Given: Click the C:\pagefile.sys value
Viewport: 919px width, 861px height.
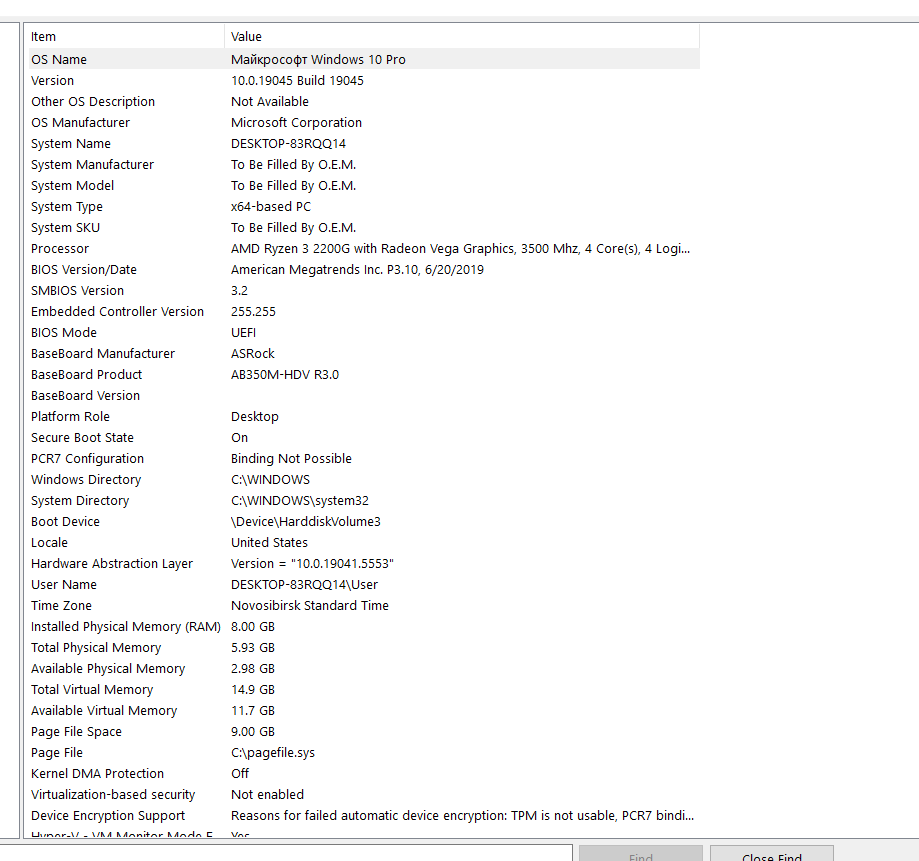Looking at the screenshot, I should [273, 753].
